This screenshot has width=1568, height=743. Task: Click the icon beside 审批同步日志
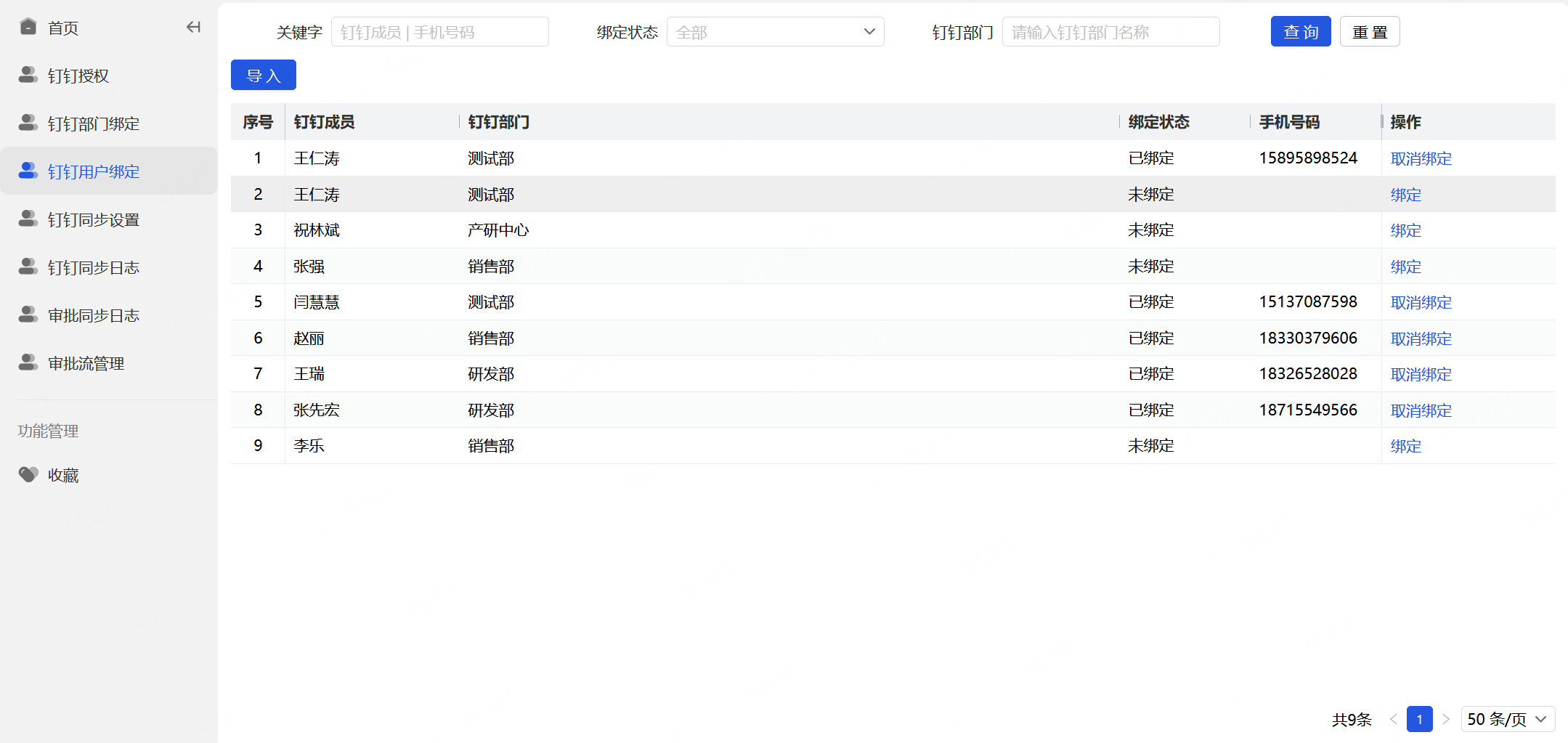pyautogui.click(x=28, y=314)
